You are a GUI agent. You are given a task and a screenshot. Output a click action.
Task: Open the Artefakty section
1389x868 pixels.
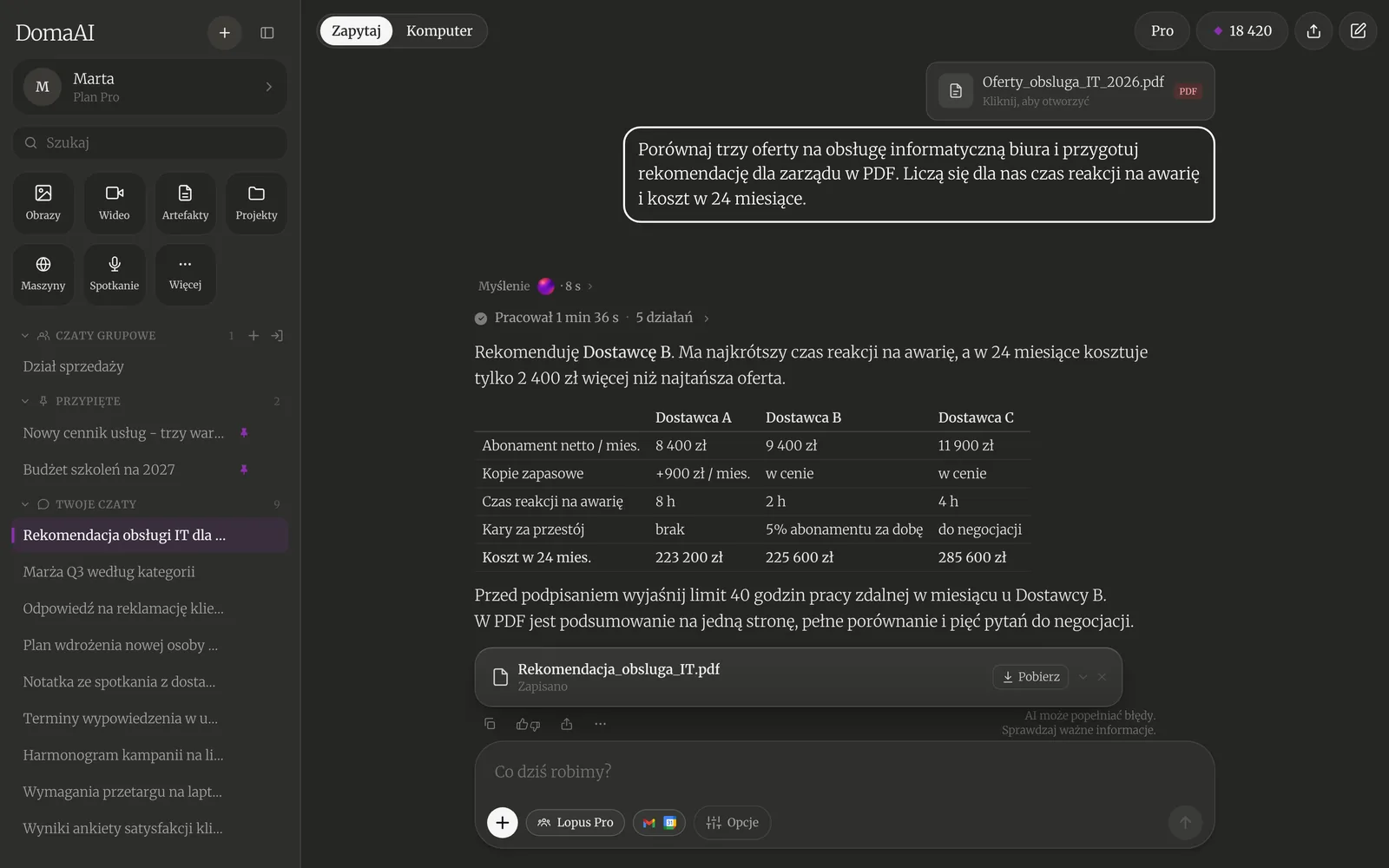tap(186, 203)
